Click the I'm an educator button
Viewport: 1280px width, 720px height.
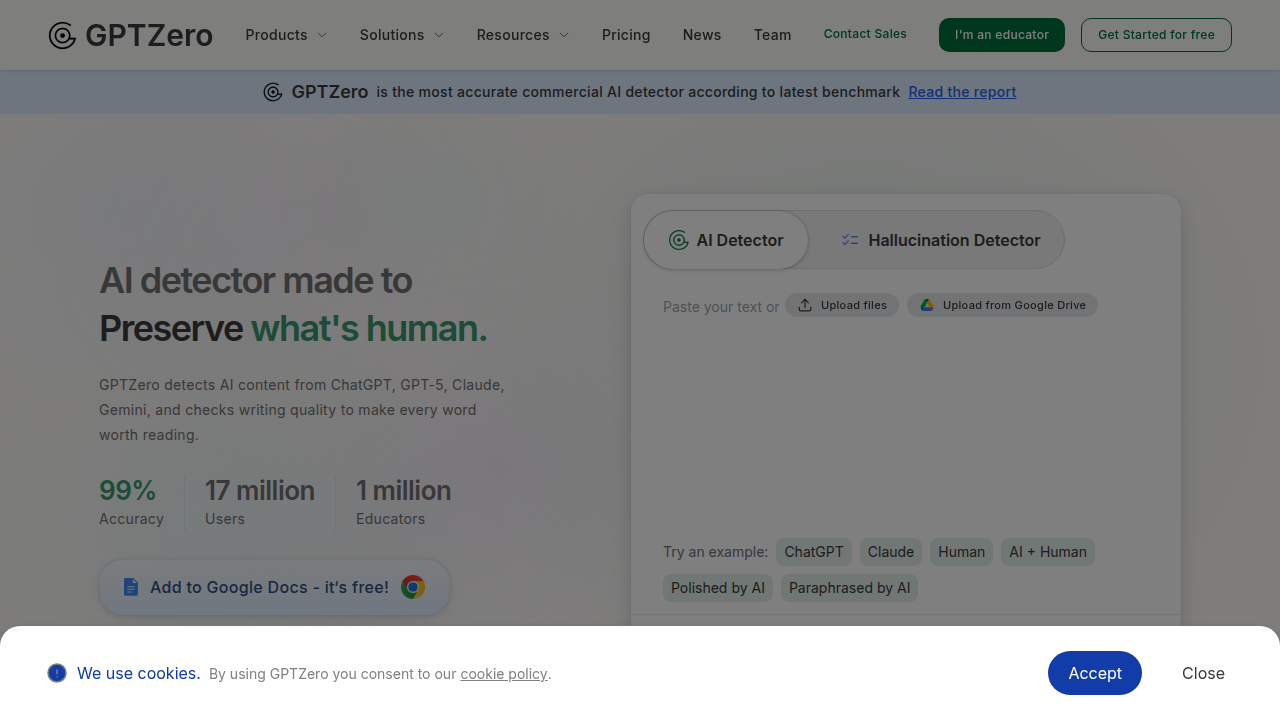[x=1002, y=35]
